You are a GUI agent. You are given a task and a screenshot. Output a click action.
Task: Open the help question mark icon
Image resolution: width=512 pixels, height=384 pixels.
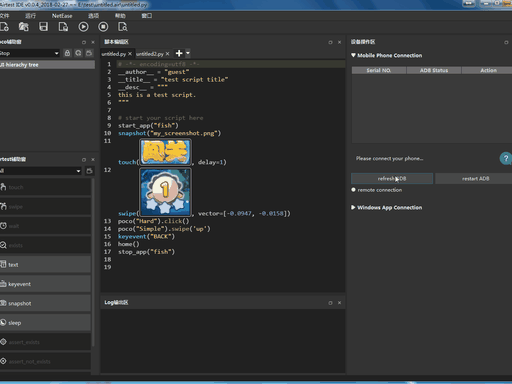click(x=505, y=158)
